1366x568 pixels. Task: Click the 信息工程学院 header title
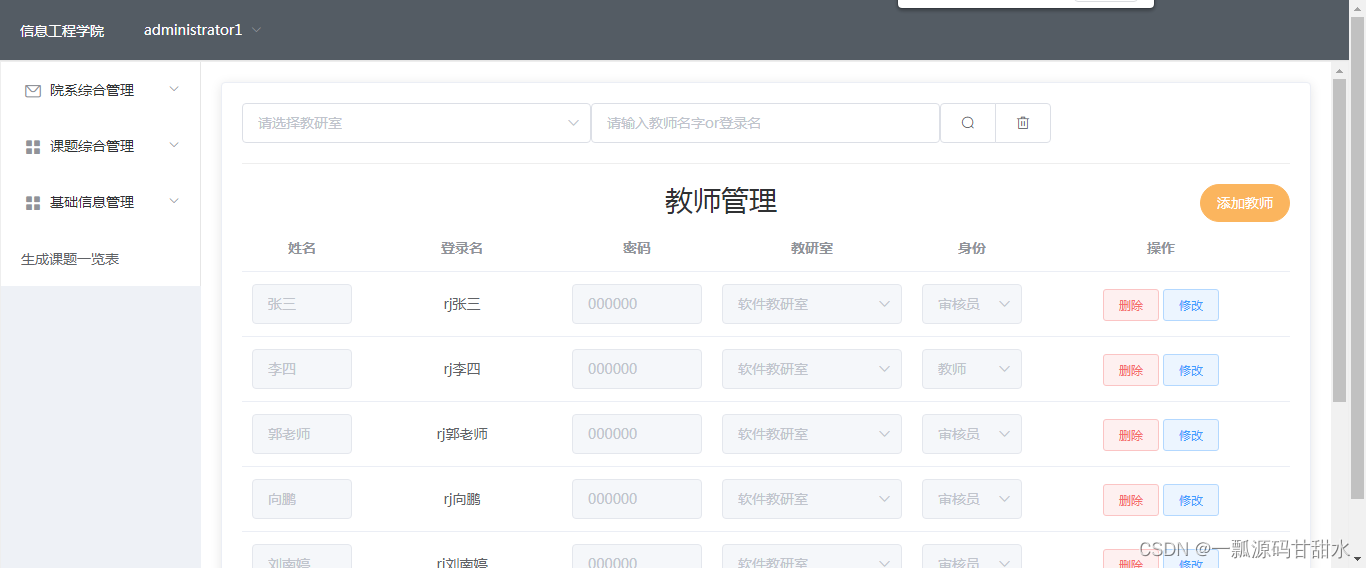click(62, 31)
